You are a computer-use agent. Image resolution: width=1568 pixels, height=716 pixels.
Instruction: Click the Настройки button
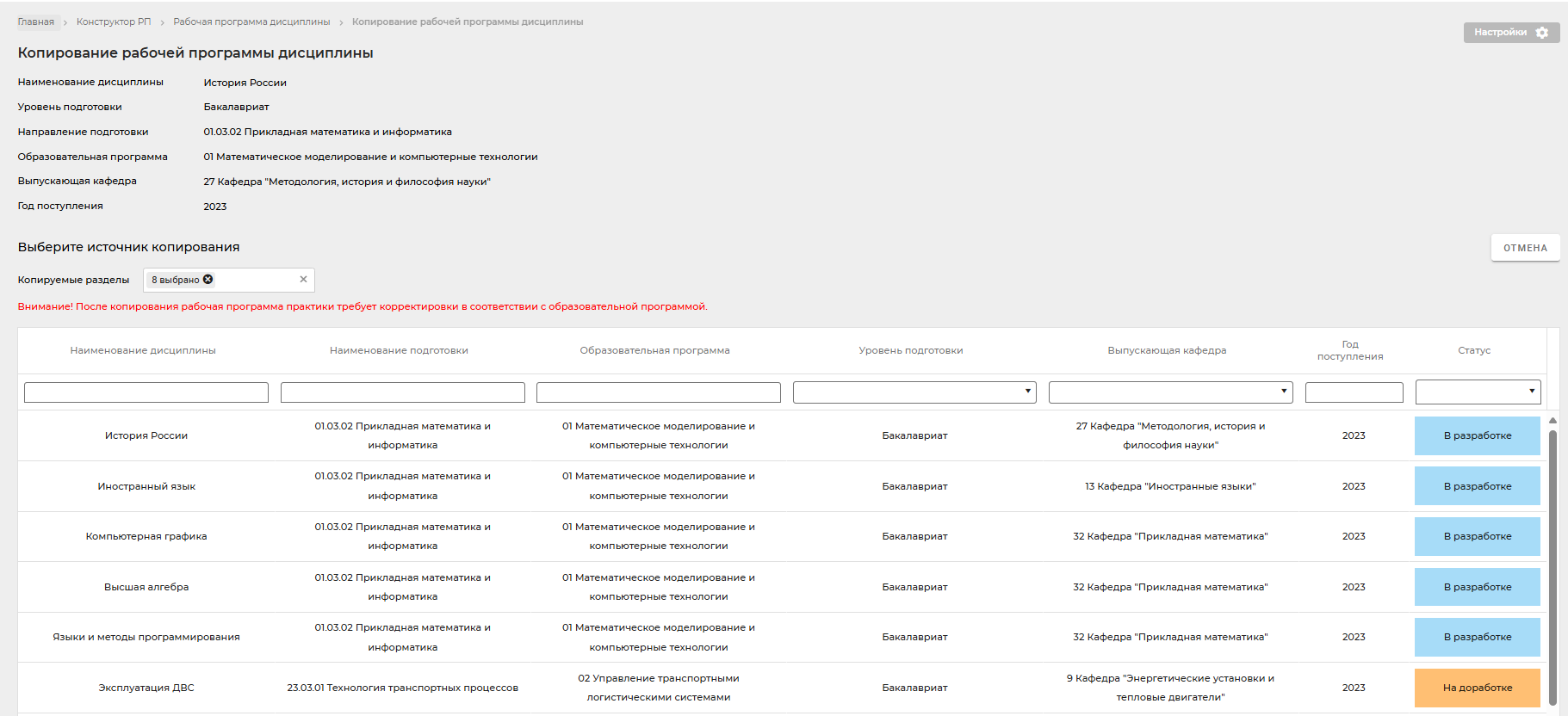pos(1511,33)
